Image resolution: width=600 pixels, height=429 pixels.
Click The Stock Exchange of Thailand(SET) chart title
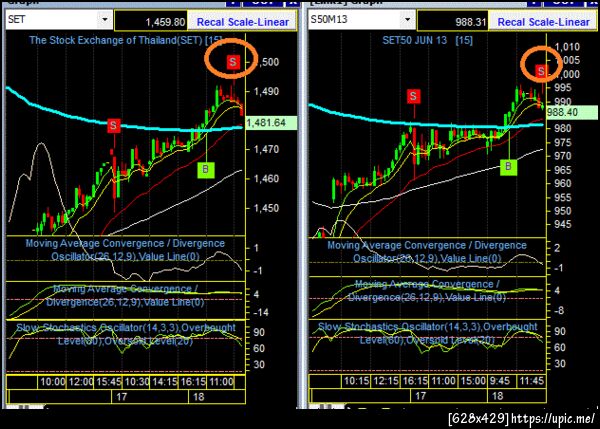[x=126, y=40]
